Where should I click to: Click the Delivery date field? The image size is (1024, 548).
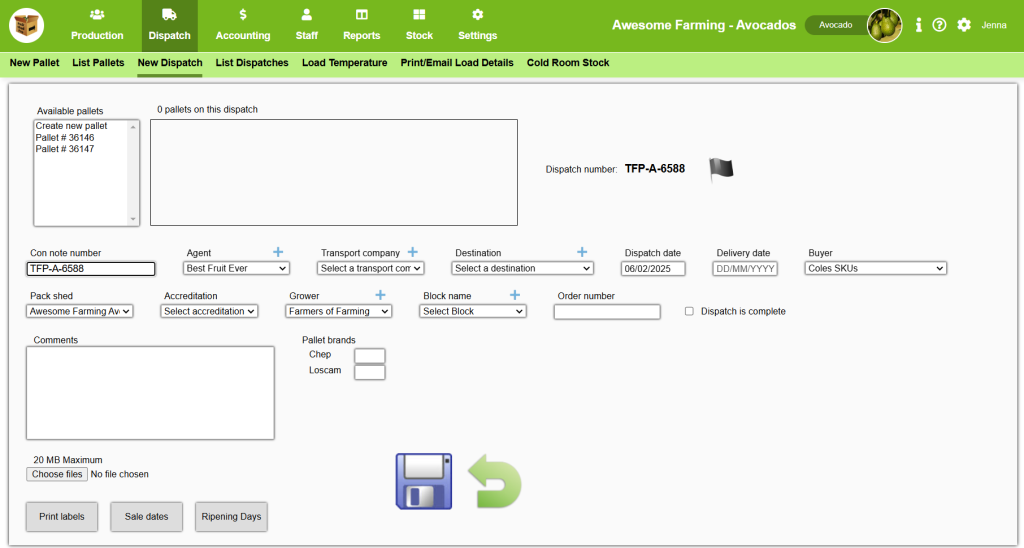coord(745,268)
